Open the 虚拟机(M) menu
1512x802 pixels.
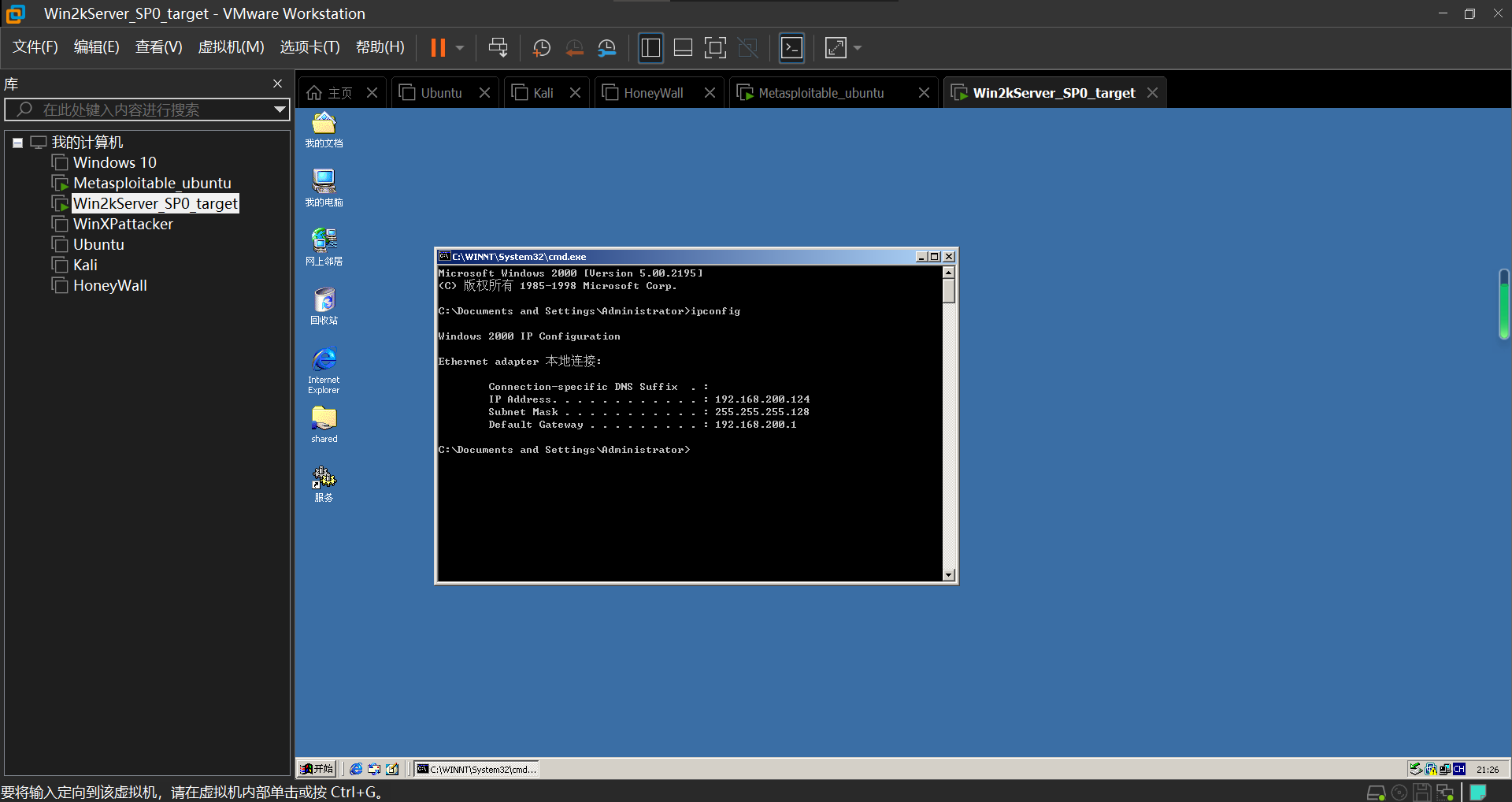(231, 47)
